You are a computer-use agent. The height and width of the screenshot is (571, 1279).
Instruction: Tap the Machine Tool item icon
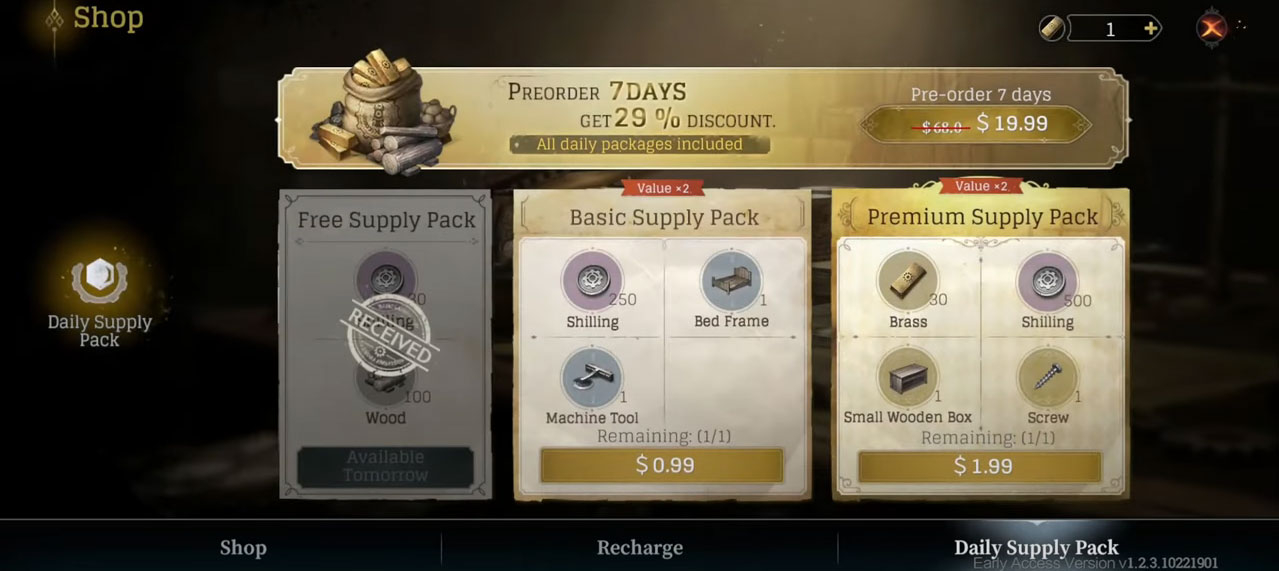pos(592,378)
